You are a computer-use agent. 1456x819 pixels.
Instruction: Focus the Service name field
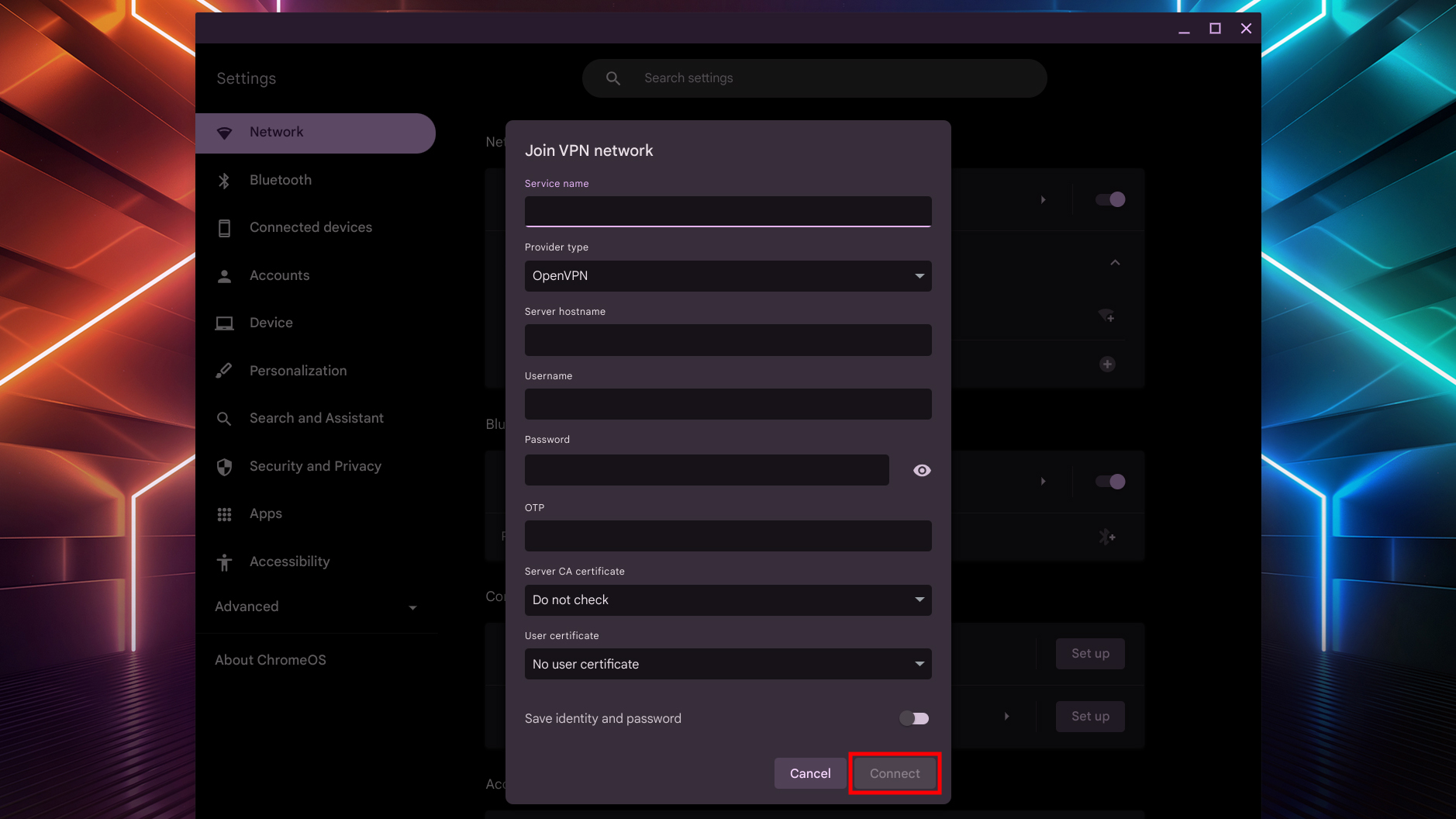coord(728,212)
